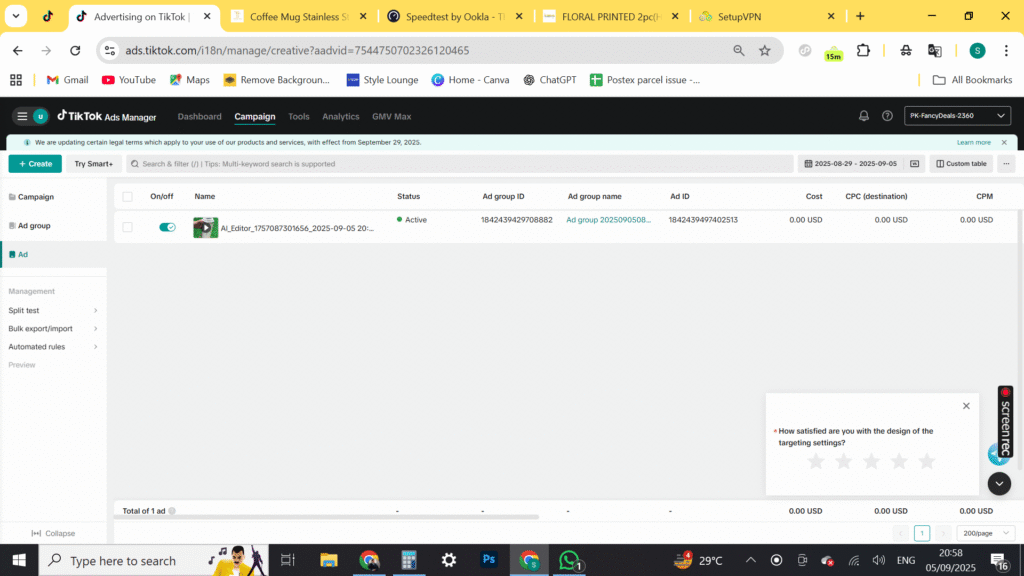This screenshot has height=576, width=1024.
Task: Click the ad video thumbnail preview
Action: click(205, 227)
